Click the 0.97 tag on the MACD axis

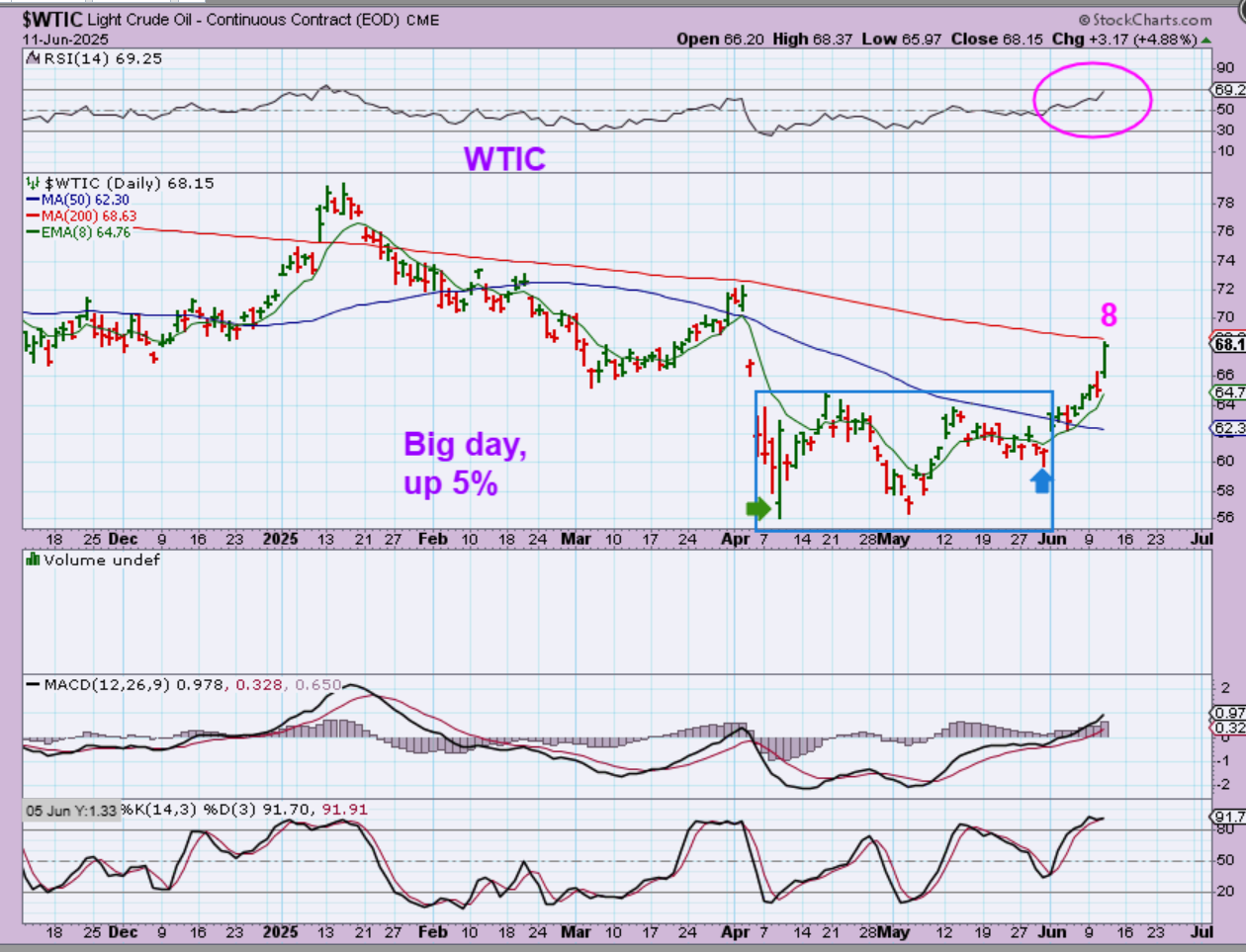coord(1229,713)
